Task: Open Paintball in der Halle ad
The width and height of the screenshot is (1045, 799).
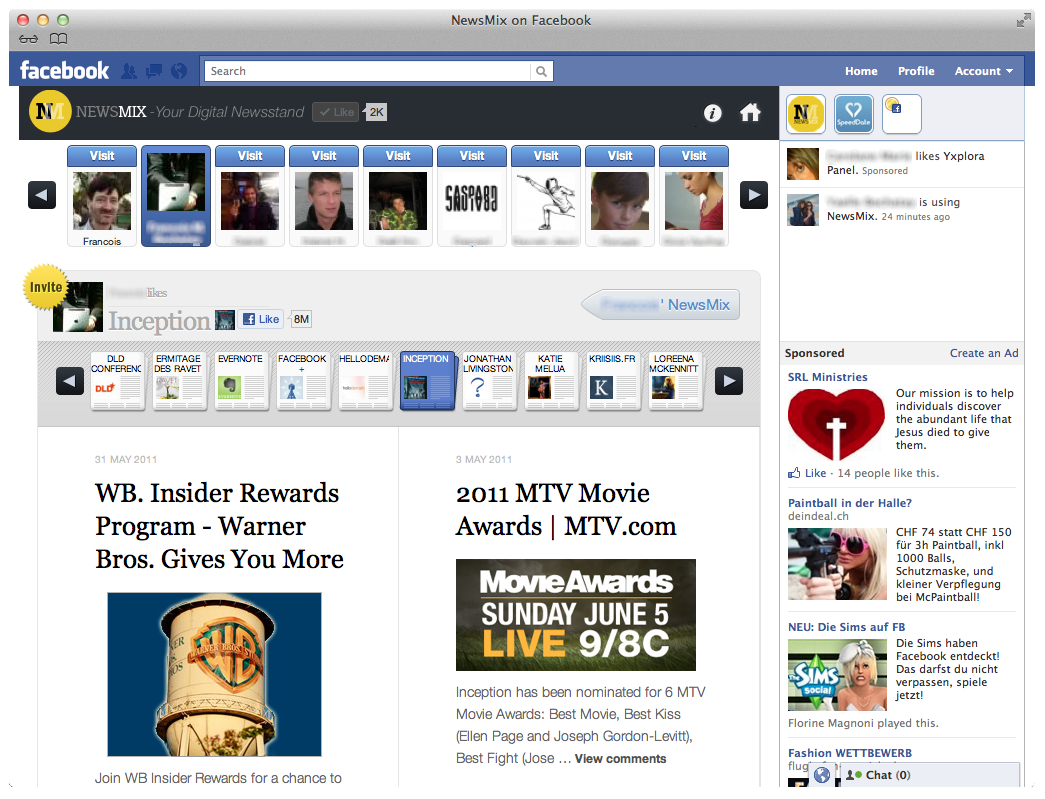Action: (x=850, y=503)
